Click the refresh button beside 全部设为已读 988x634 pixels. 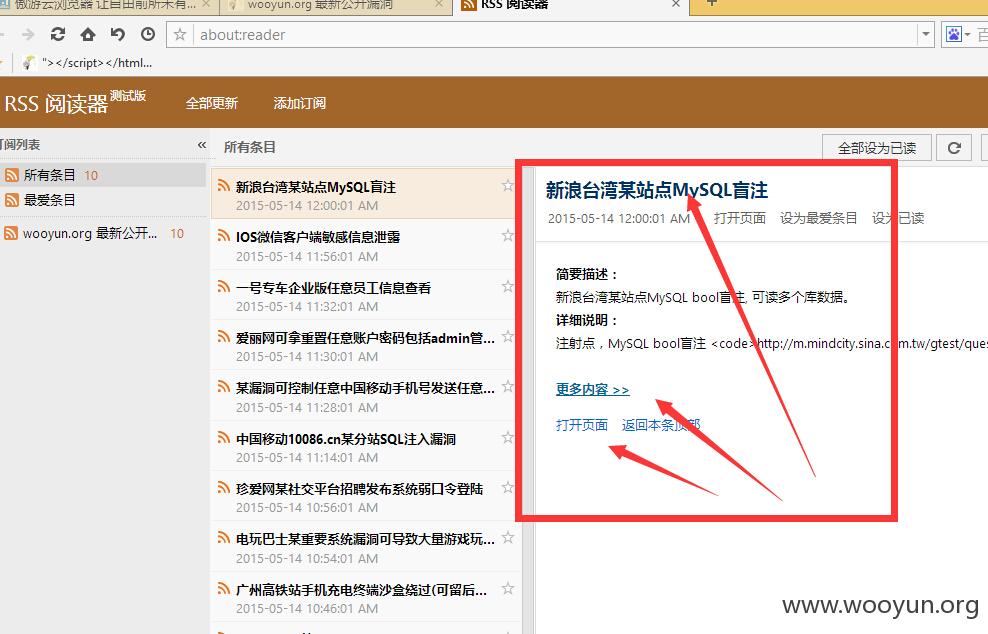[x=955, y=148]
